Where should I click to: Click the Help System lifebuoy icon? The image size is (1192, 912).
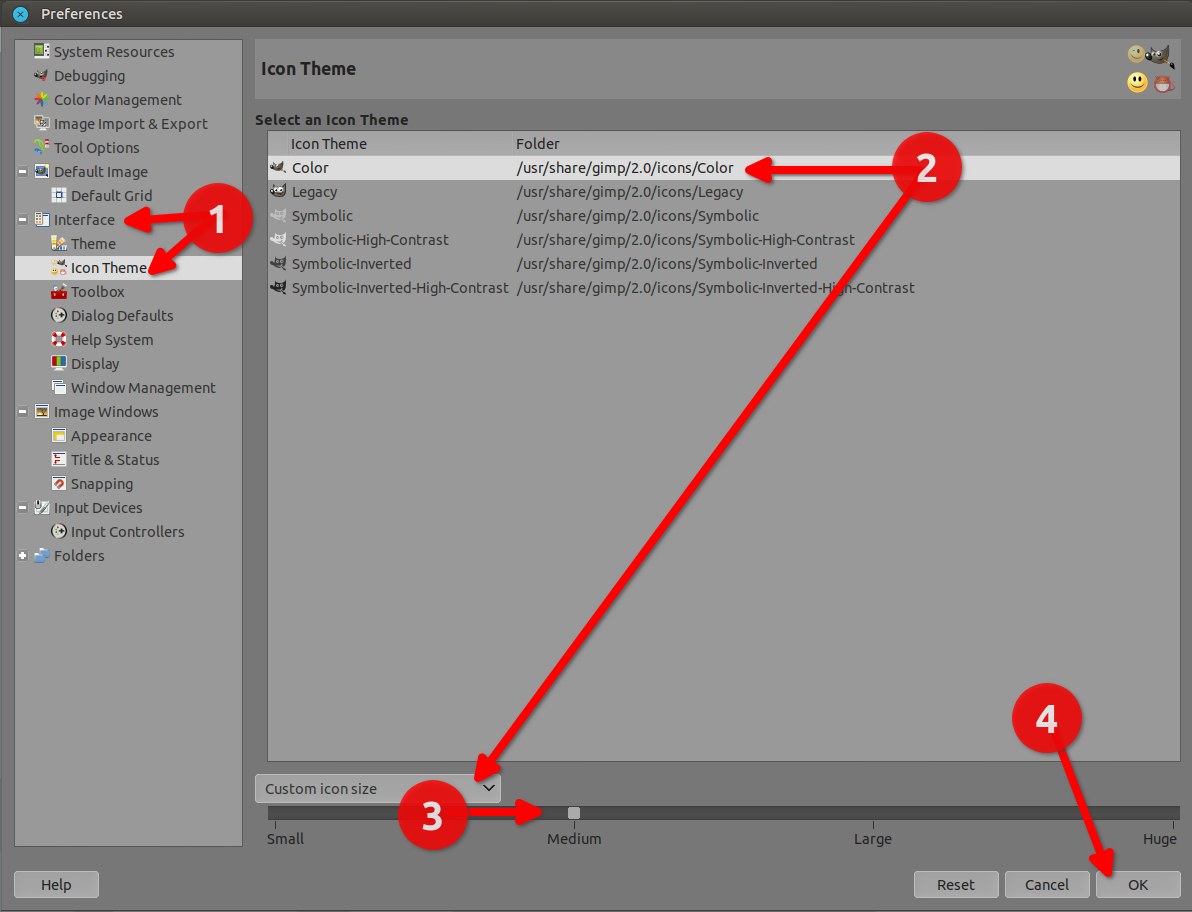pyautogui.click(x=59, y=339)
